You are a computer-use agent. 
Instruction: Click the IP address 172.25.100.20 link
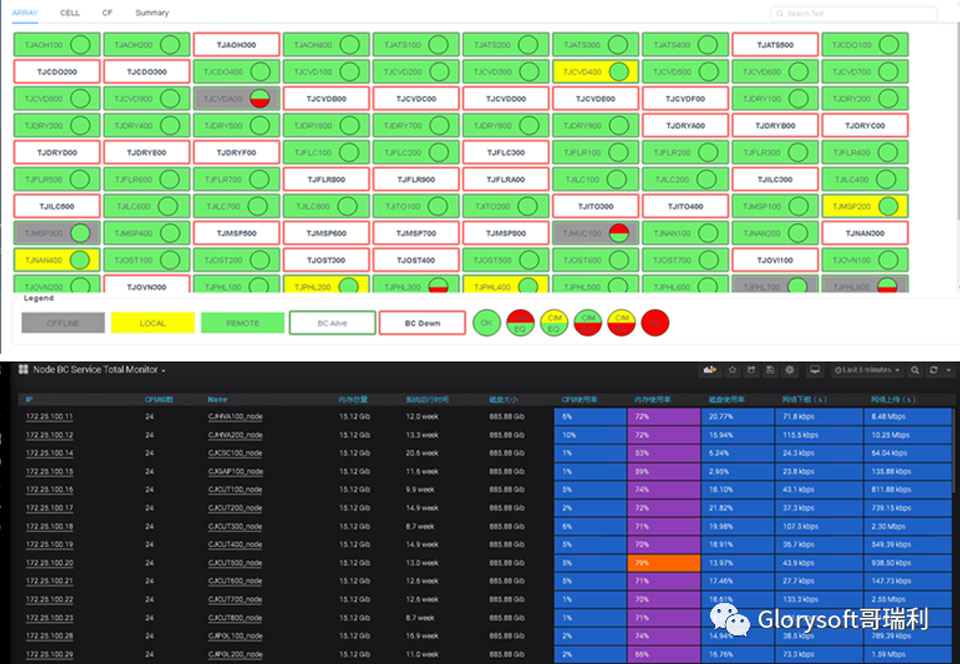49,563
